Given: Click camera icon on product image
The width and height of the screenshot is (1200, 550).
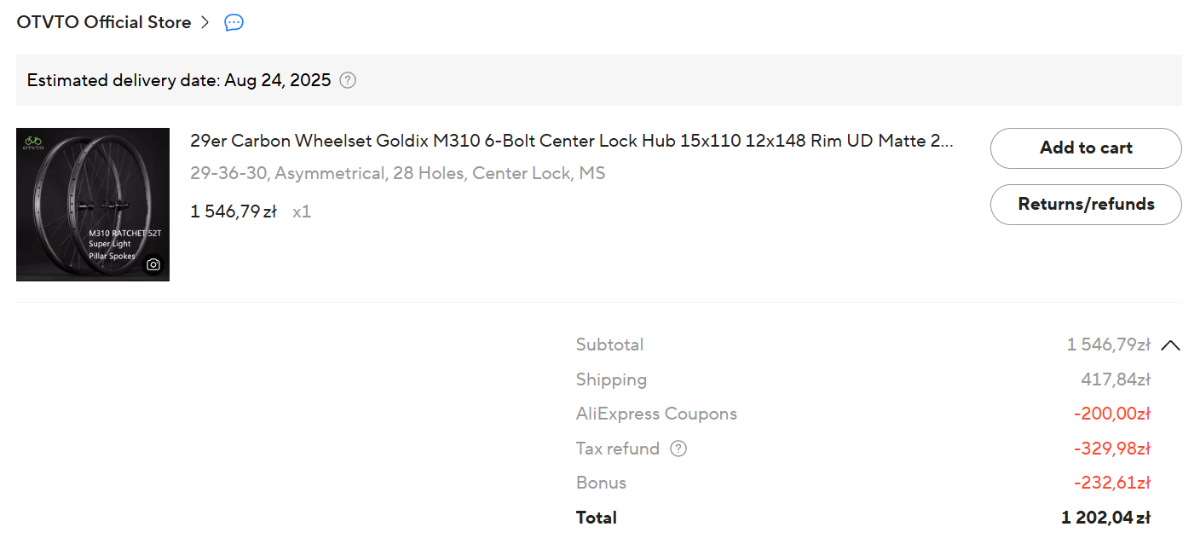Looking at the screenshot, I should tap(153, 265).
